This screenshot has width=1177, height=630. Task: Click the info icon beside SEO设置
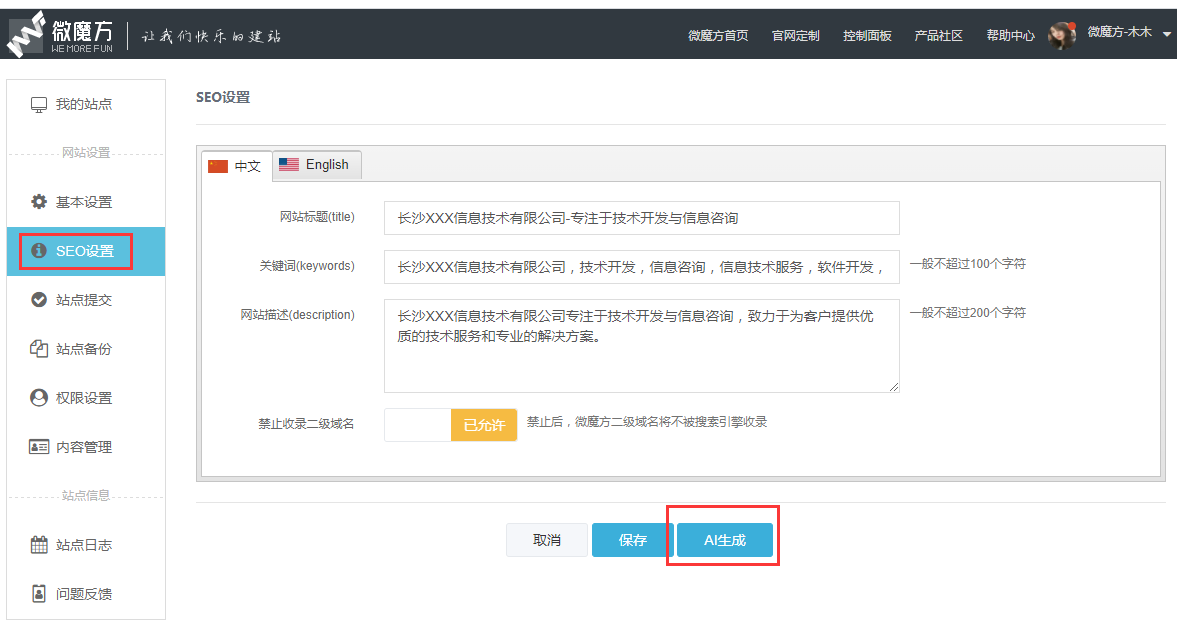(38, 250)
